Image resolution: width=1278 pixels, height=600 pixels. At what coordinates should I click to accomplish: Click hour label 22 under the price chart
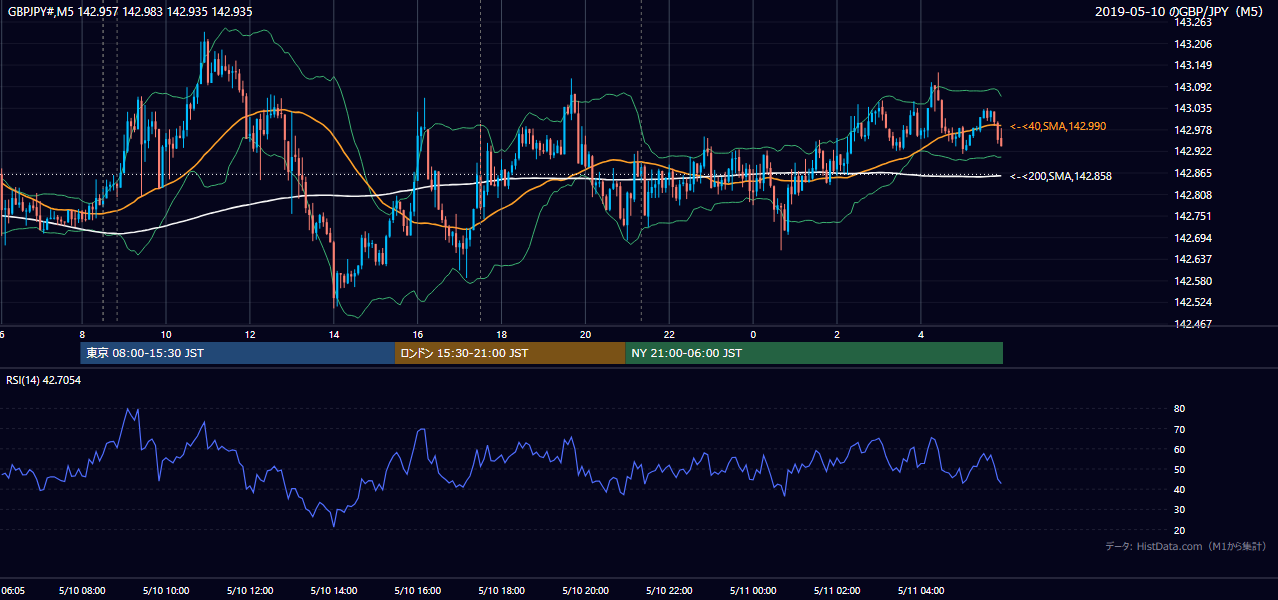[670, 334]
